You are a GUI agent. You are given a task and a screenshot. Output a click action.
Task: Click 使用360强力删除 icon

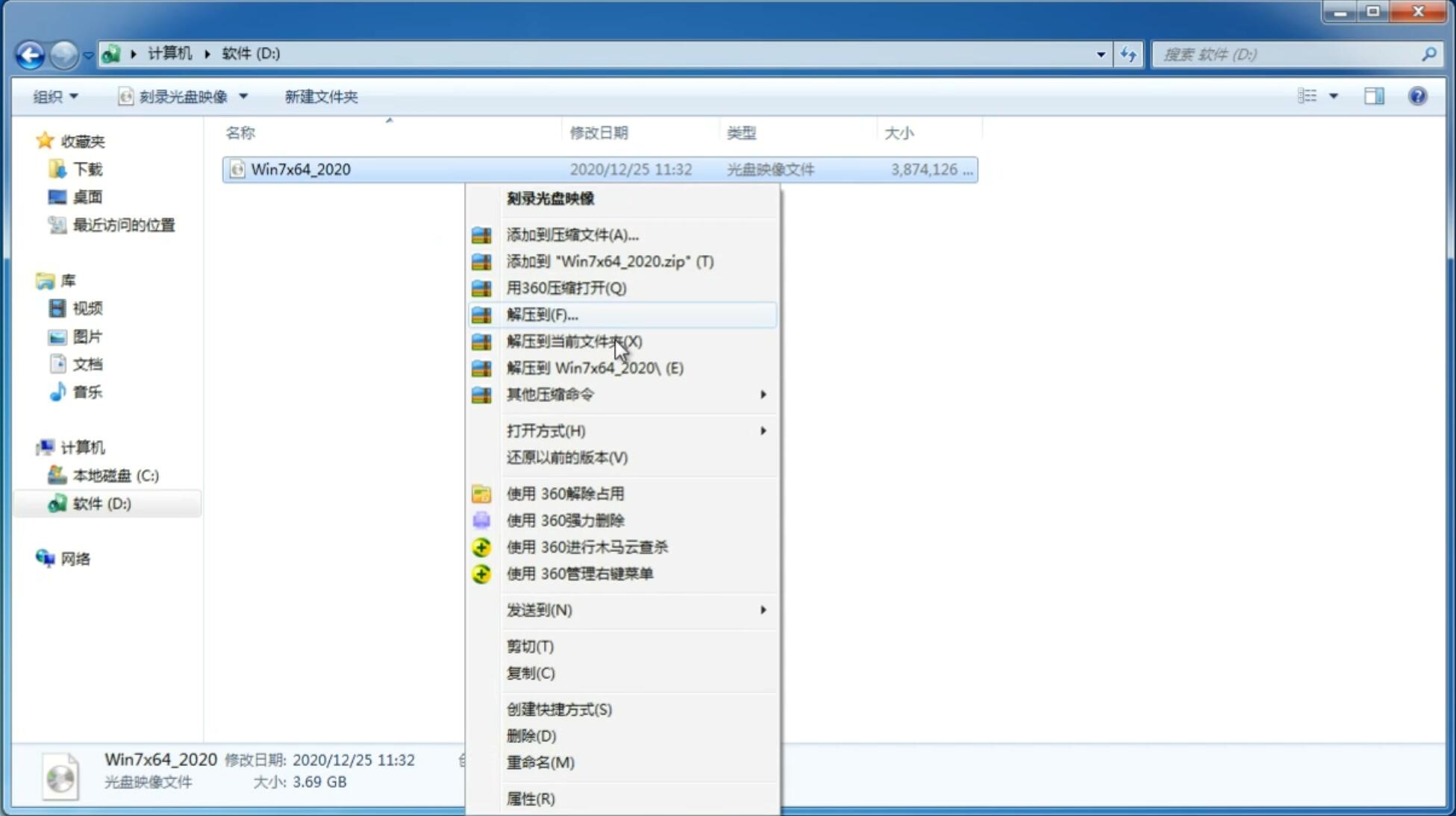481,520
